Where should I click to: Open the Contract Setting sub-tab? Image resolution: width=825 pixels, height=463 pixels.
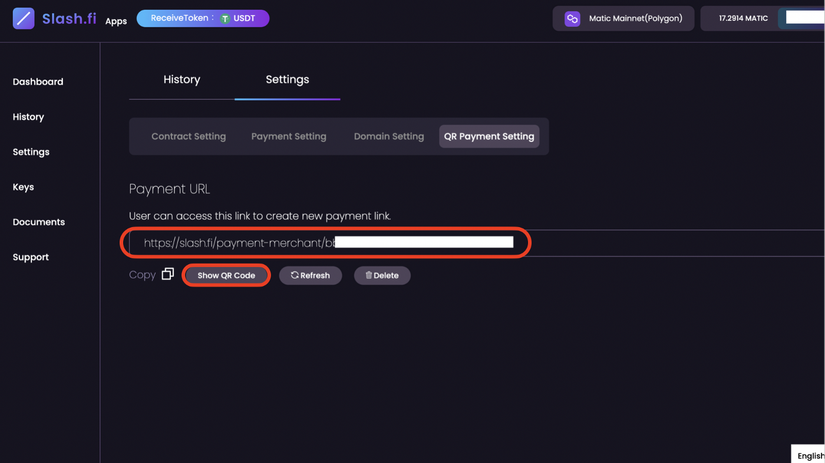(x=189, y=136)
